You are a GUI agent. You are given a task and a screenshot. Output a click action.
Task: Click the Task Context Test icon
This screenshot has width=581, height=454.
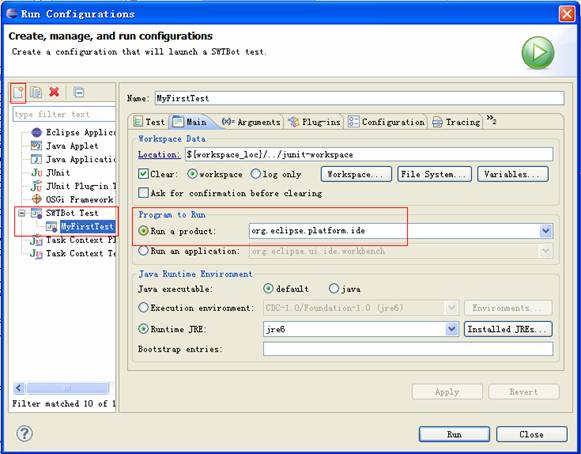click(36, 254)
